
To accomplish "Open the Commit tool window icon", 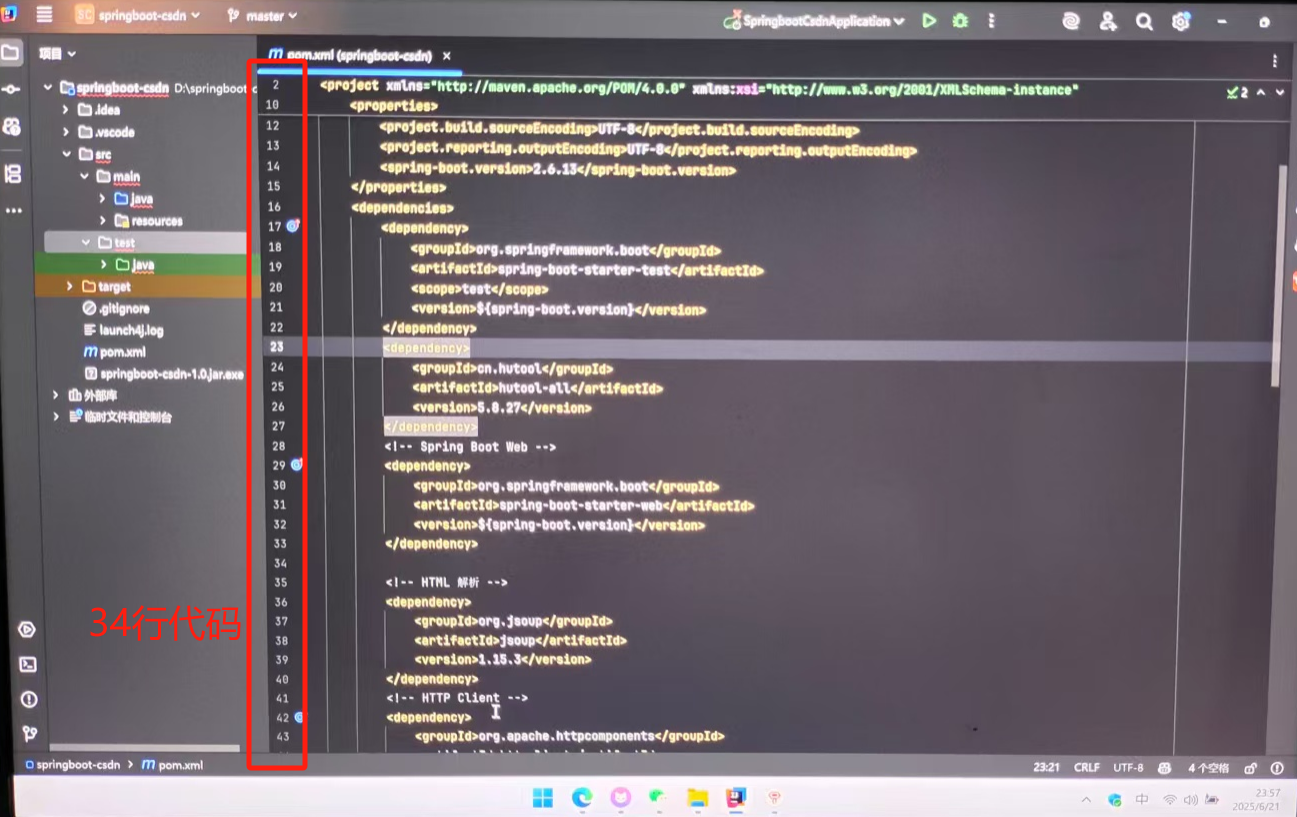I will pos(11,89).
